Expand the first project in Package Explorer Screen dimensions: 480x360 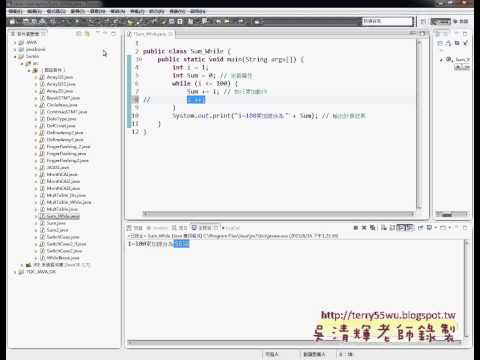(x=15, y=43)
